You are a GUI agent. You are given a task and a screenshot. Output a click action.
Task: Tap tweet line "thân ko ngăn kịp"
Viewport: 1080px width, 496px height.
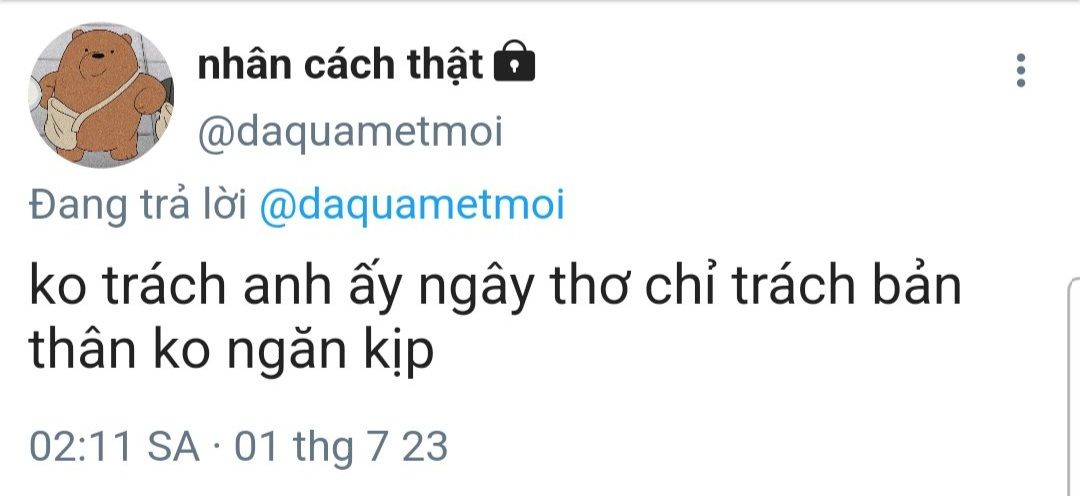(x=231, y=349)
